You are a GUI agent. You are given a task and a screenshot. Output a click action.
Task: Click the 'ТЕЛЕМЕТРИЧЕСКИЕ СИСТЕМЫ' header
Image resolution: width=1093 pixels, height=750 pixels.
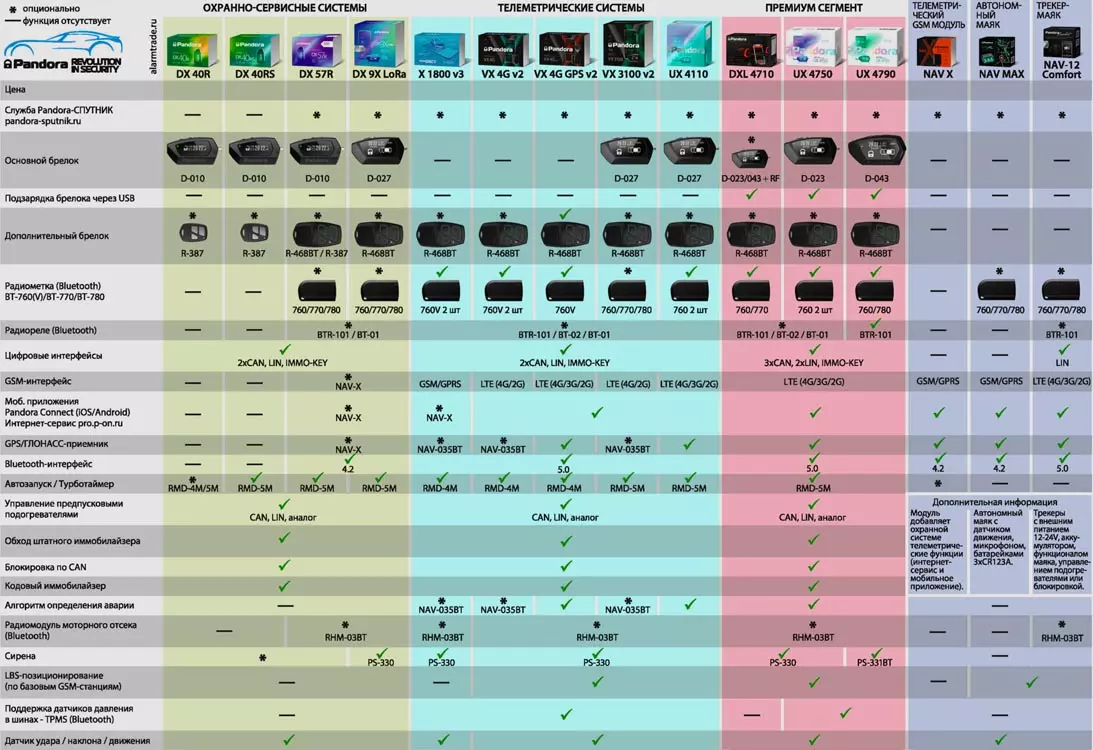click(x=571, y=8)
